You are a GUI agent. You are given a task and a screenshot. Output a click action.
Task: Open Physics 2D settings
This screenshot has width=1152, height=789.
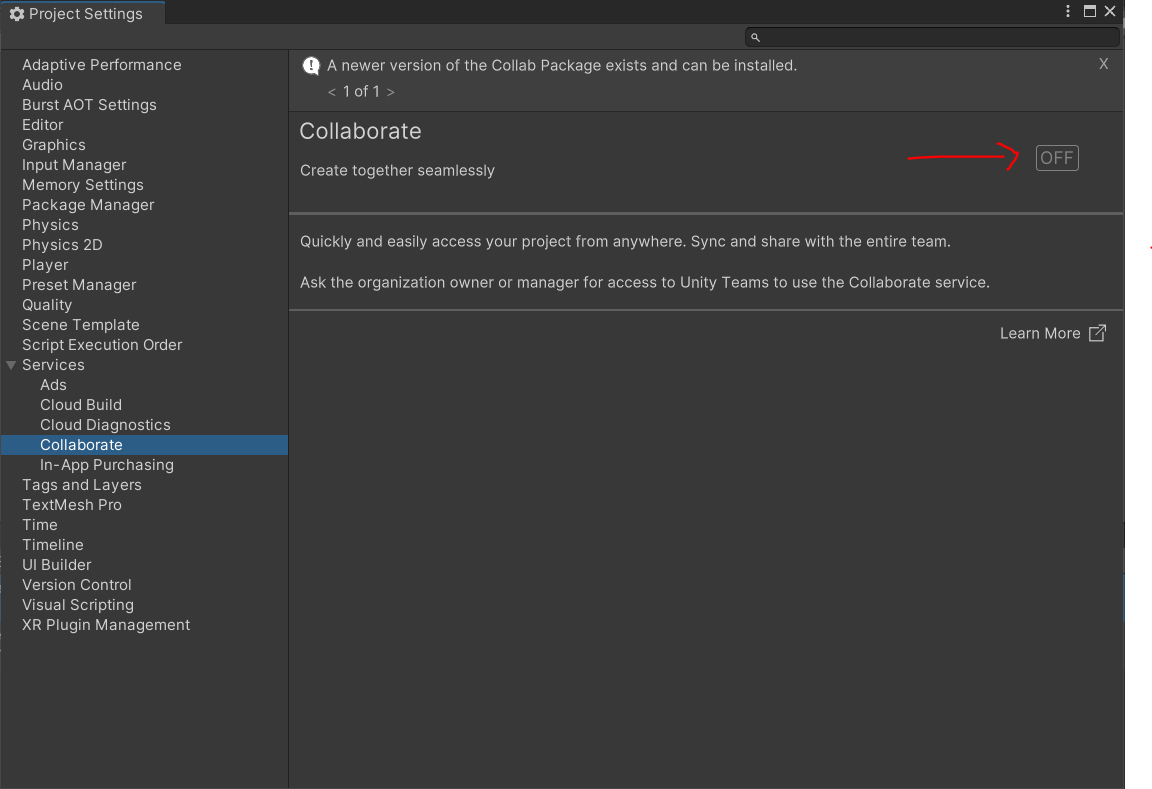[x=62, y=245]
